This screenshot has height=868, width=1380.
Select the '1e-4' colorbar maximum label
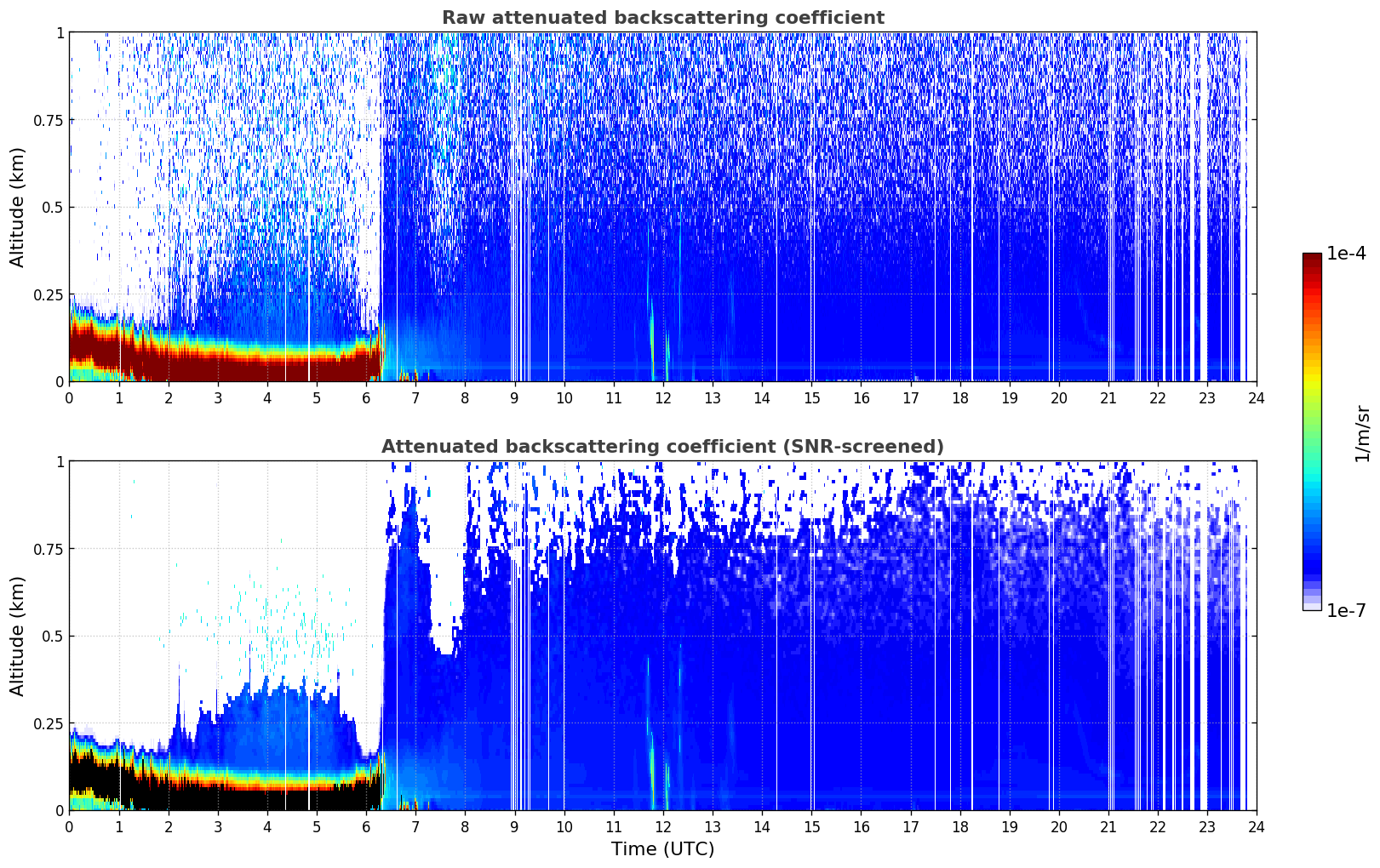click(1346, 254)
